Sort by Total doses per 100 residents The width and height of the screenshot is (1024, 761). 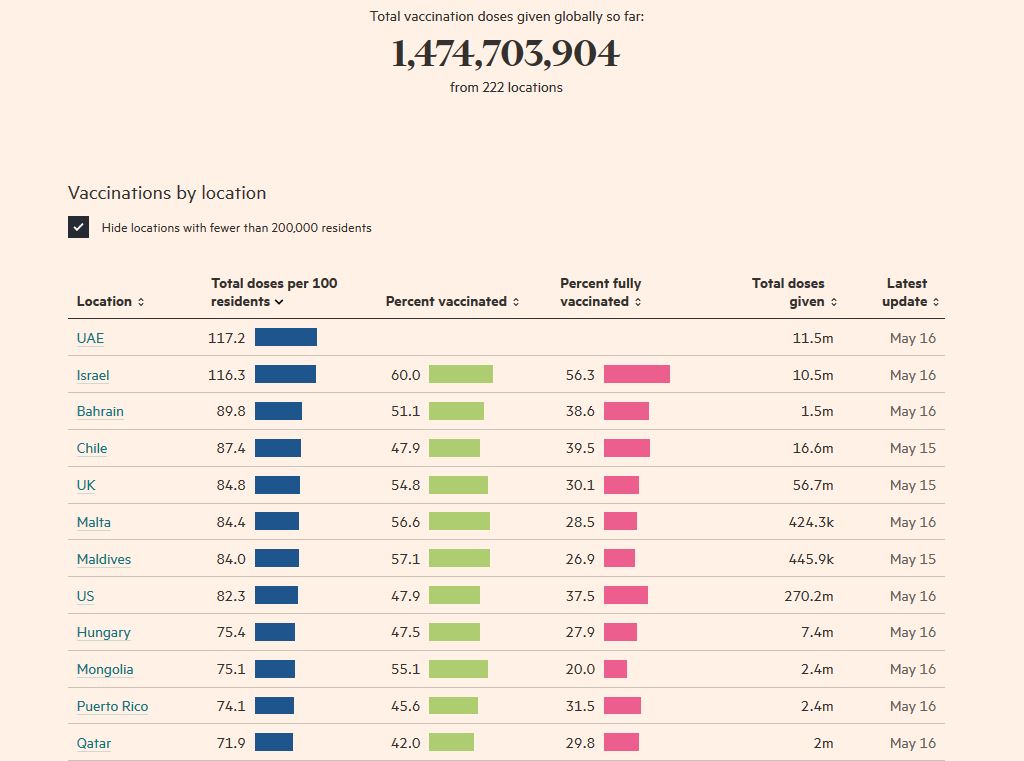(x=273, y=293)
